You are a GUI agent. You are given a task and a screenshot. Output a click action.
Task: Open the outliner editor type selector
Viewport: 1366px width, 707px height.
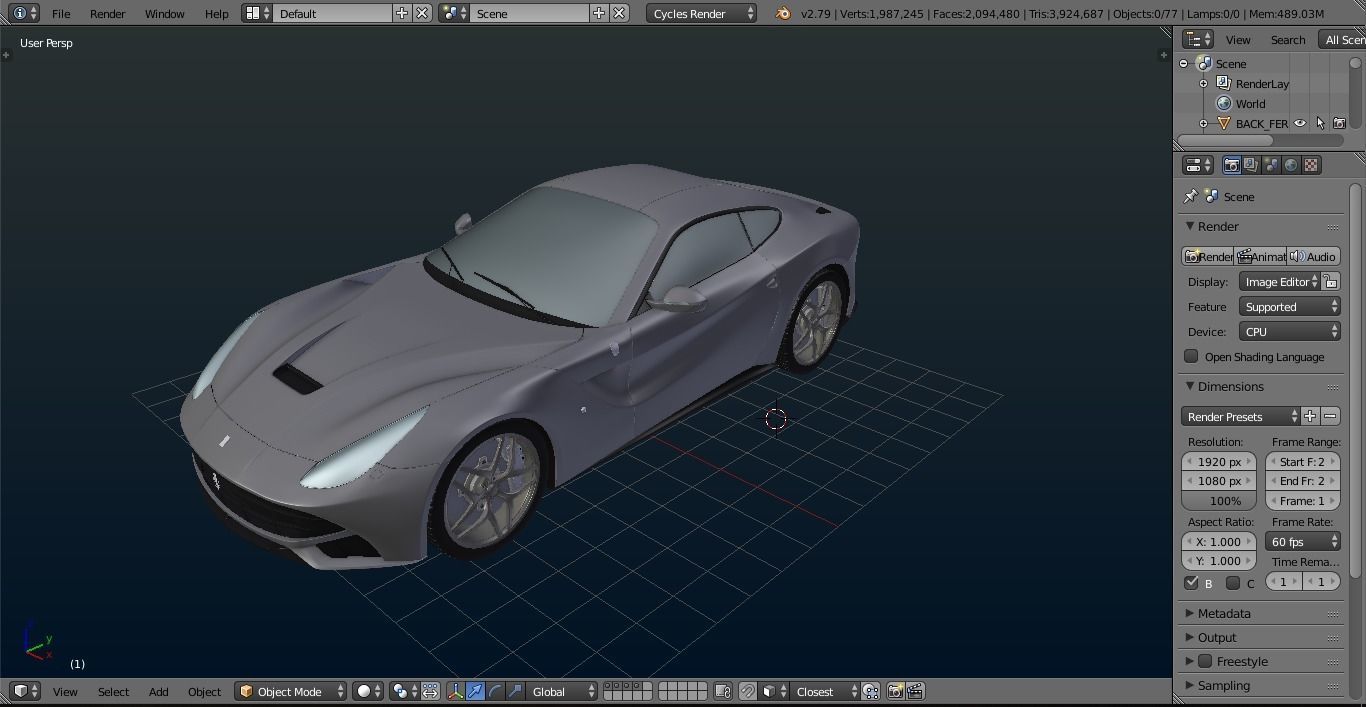[x=1197, y=39]
